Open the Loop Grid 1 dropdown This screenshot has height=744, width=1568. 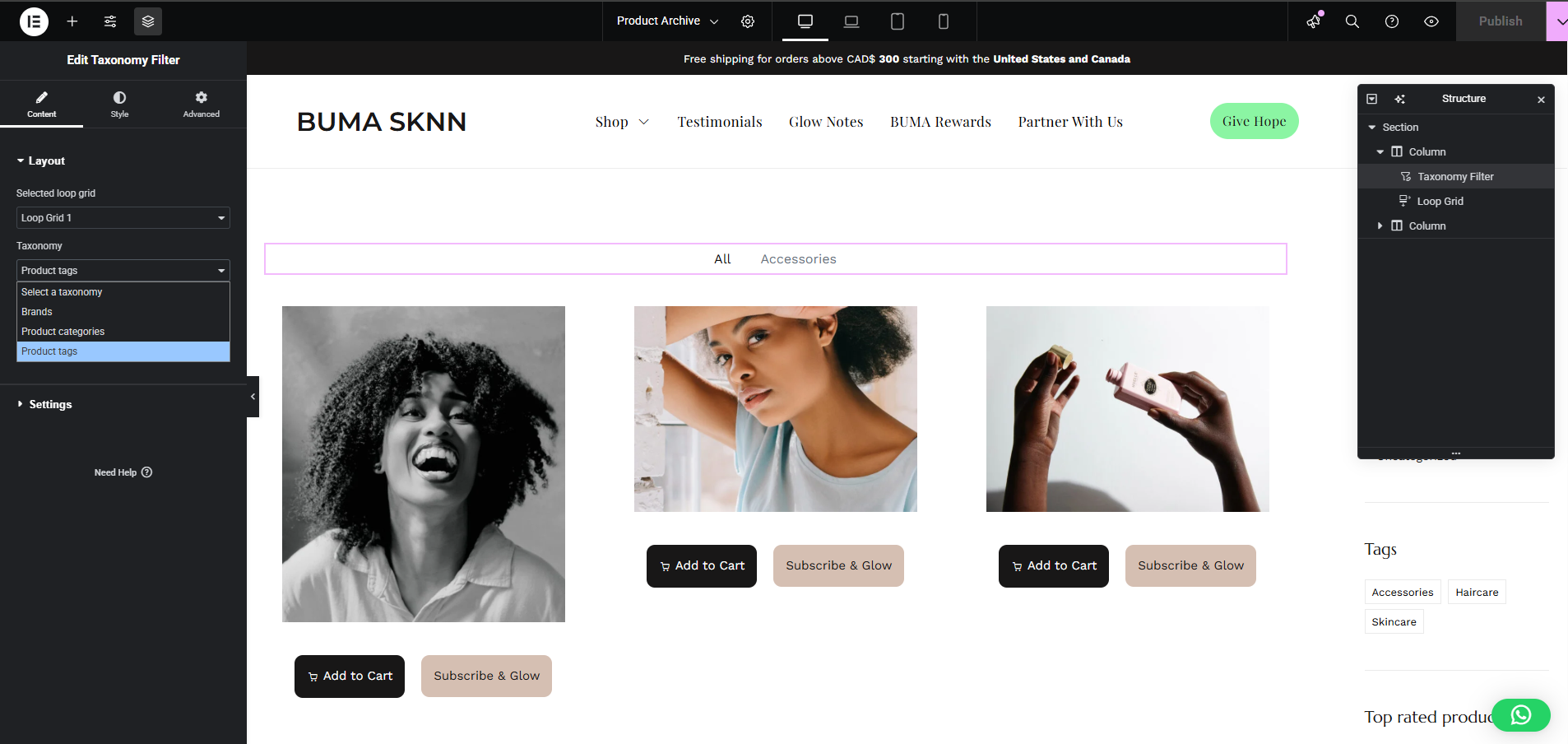tap(123, 217)
